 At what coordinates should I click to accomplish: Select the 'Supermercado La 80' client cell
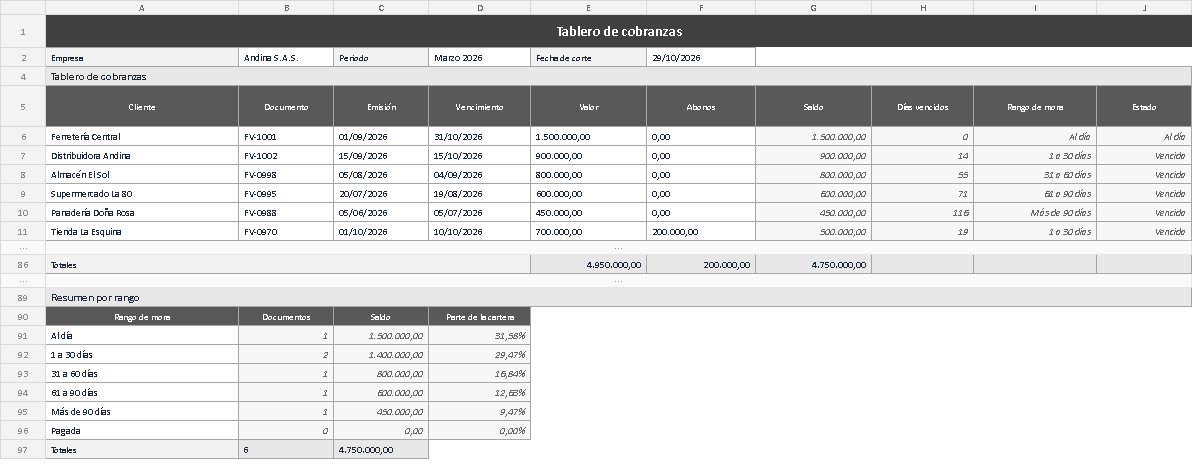142,194
